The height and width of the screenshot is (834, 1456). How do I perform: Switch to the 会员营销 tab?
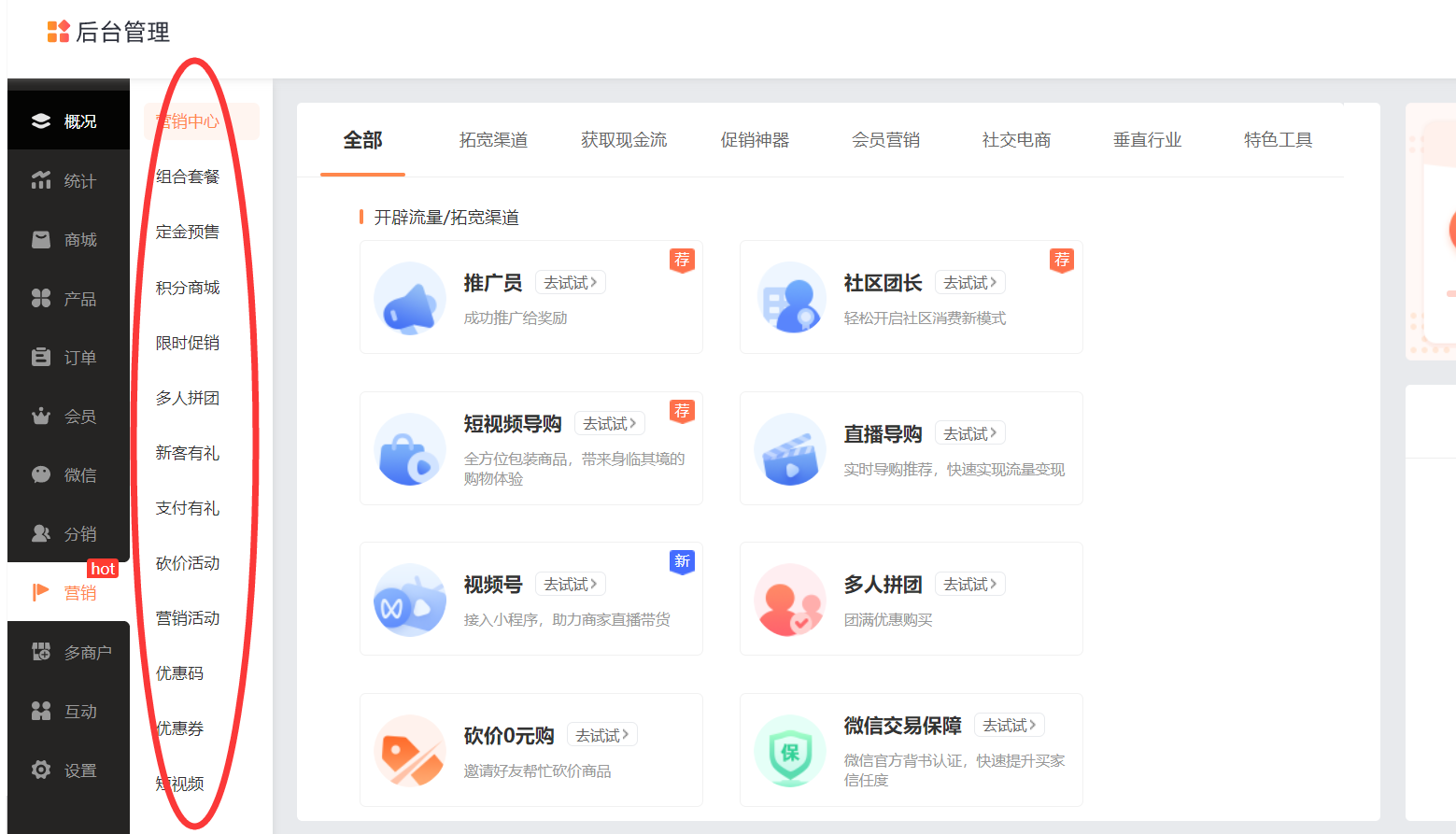click(x=885, y=140)
